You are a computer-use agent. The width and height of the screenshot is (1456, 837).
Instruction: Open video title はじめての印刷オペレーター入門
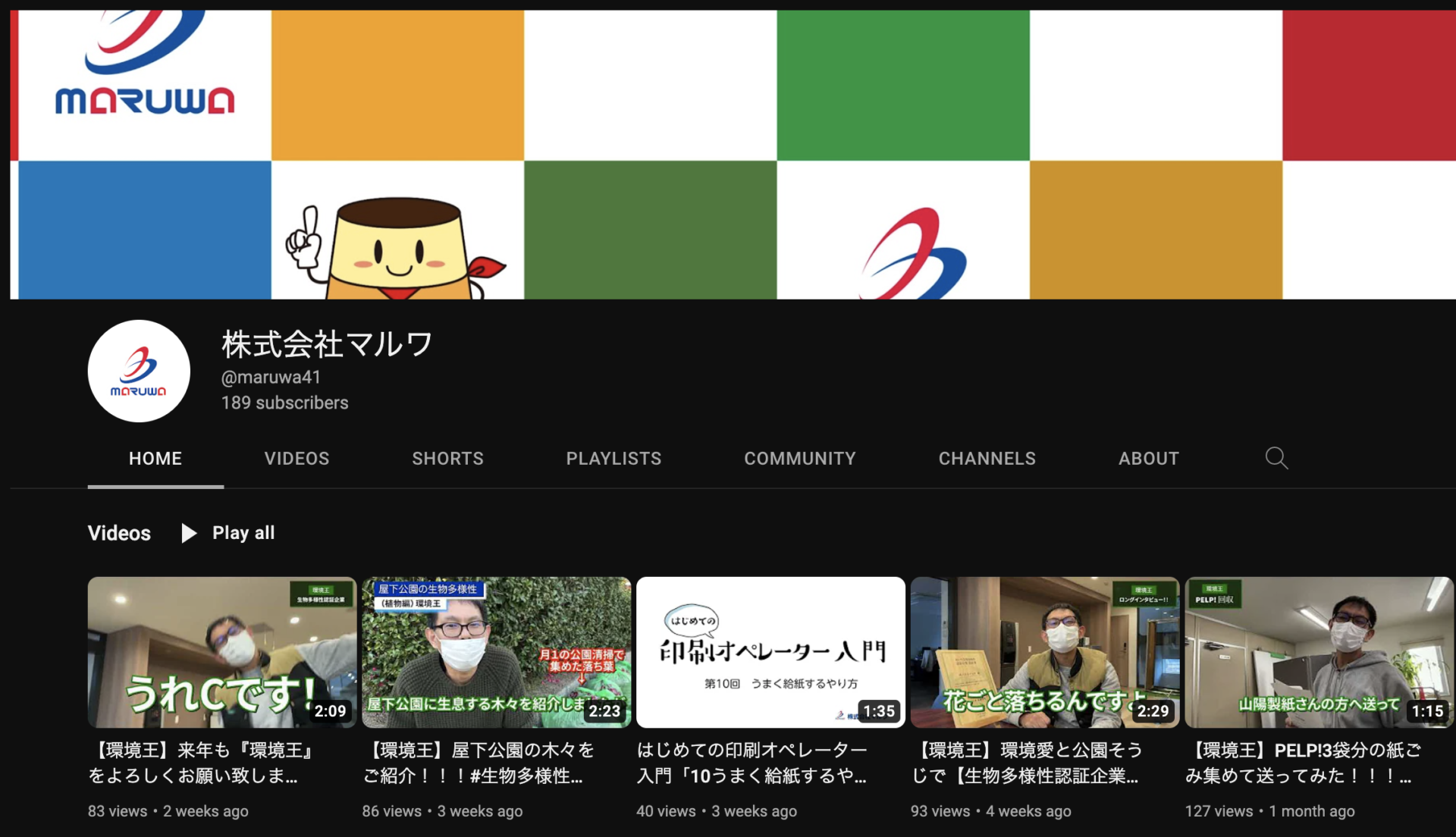pos(752,763)
